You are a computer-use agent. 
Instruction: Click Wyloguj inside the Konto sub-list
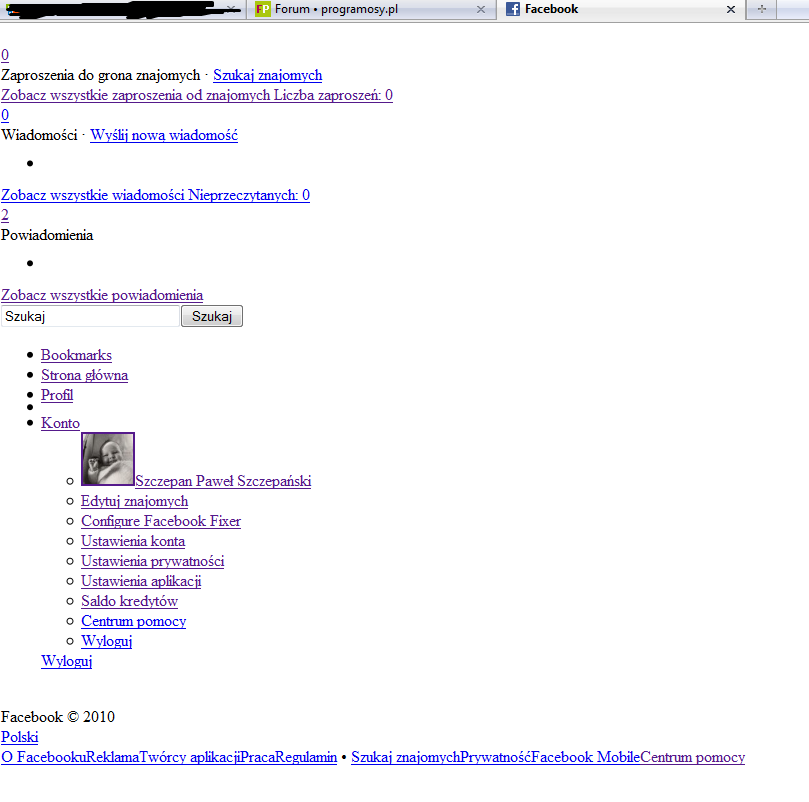point(107,641)
